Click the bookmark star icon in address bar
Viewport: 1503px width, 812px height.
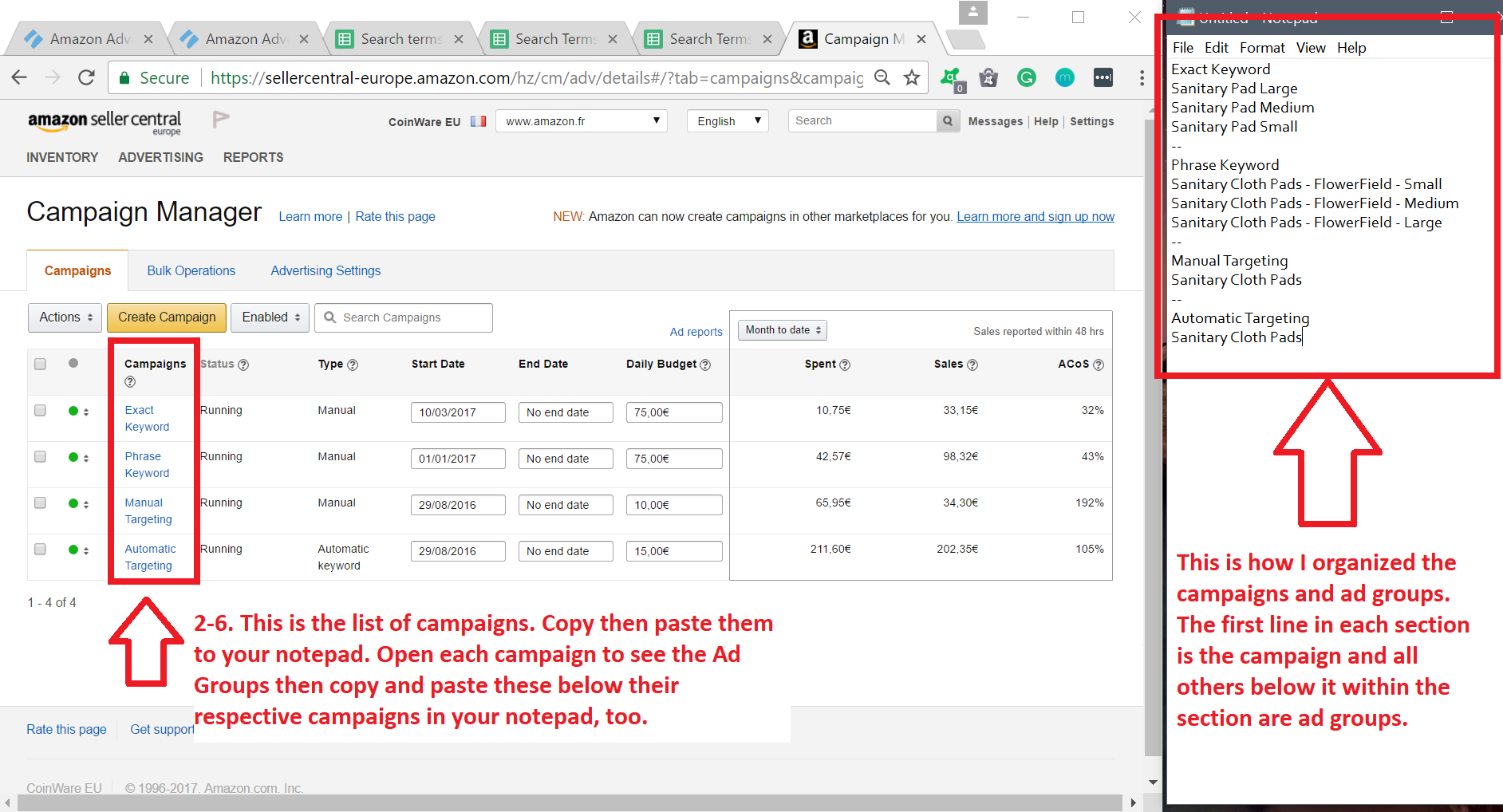coord(912,77)
